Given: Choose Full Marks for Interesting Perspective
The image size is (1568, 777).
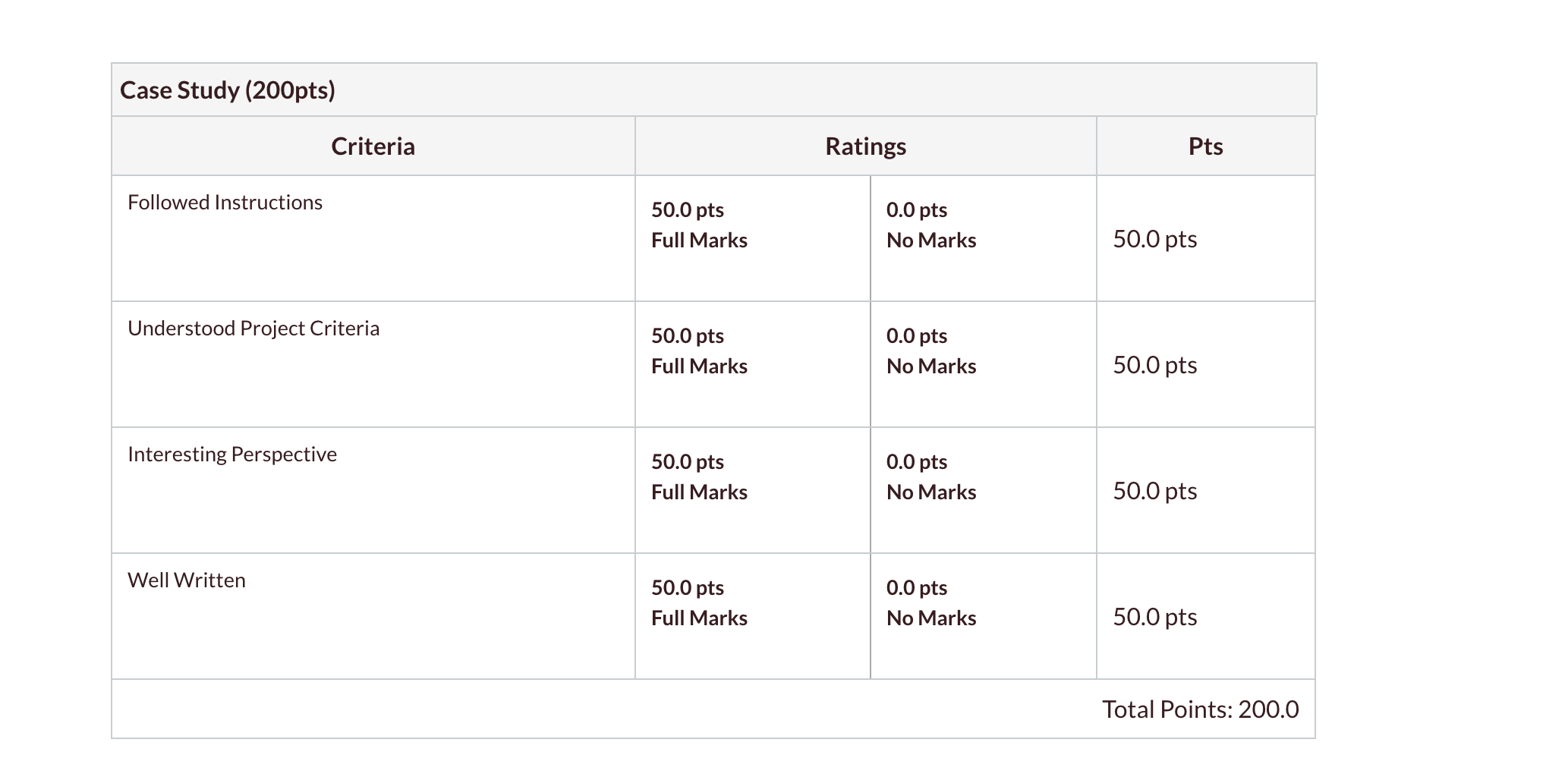Looking at the screenshot, I should tap(753, 490).
